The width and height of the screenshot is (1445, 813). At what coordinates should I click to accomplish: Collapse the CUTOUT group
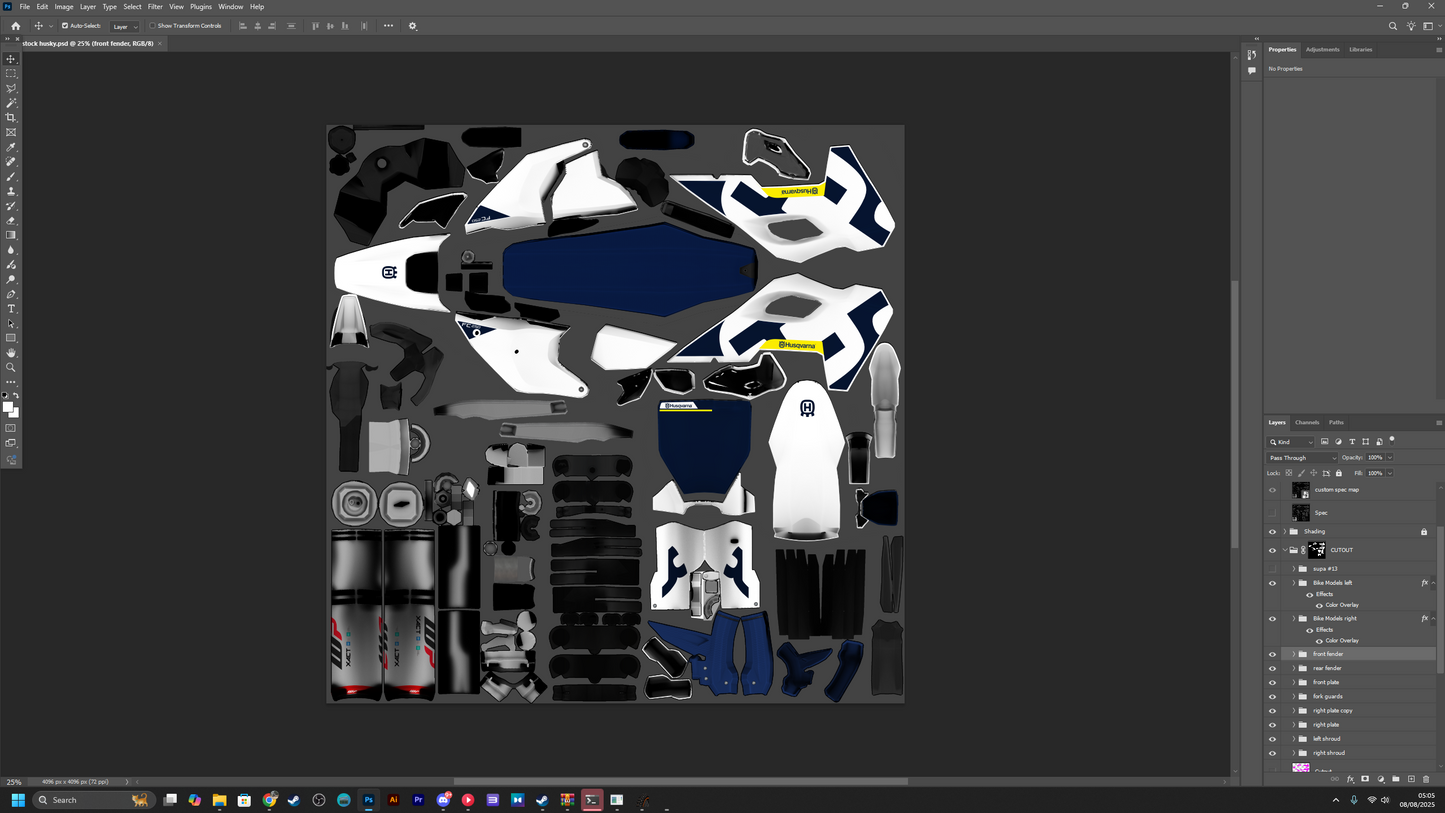click(1285, 549)
